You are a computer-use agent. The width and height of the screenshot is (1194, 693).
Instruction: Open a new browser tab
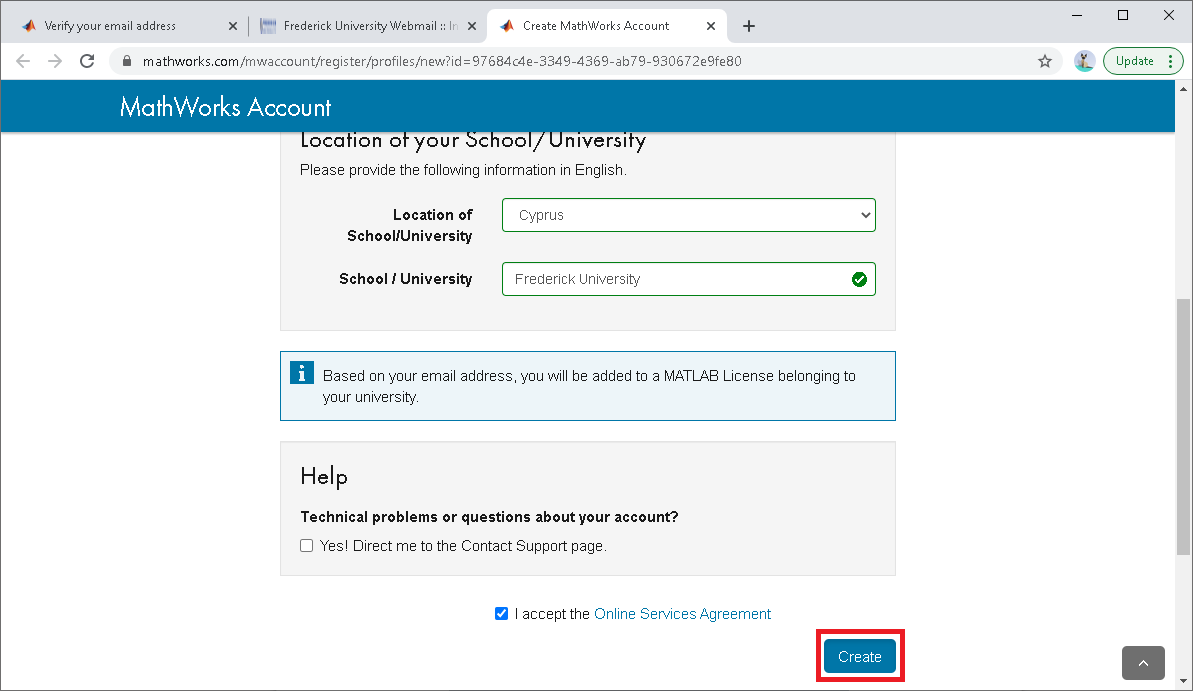pos(749,26)
